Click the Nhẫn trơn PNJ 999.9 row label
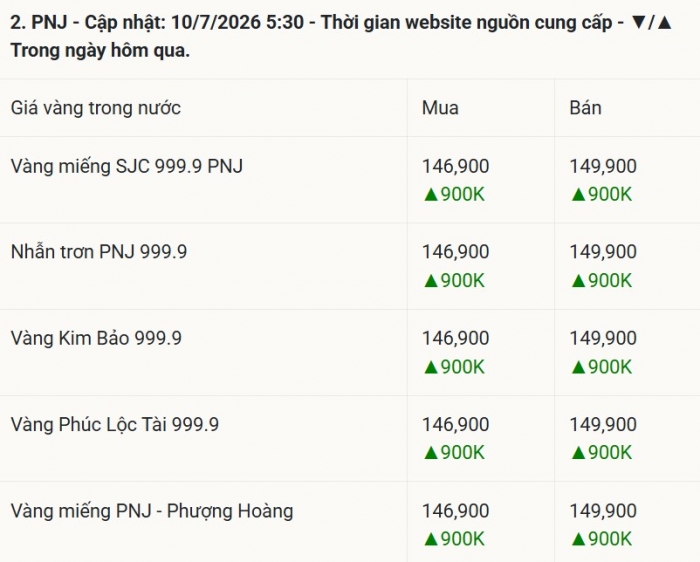The width and height of the screenshot is (700, 562). (x=99, y=252)
